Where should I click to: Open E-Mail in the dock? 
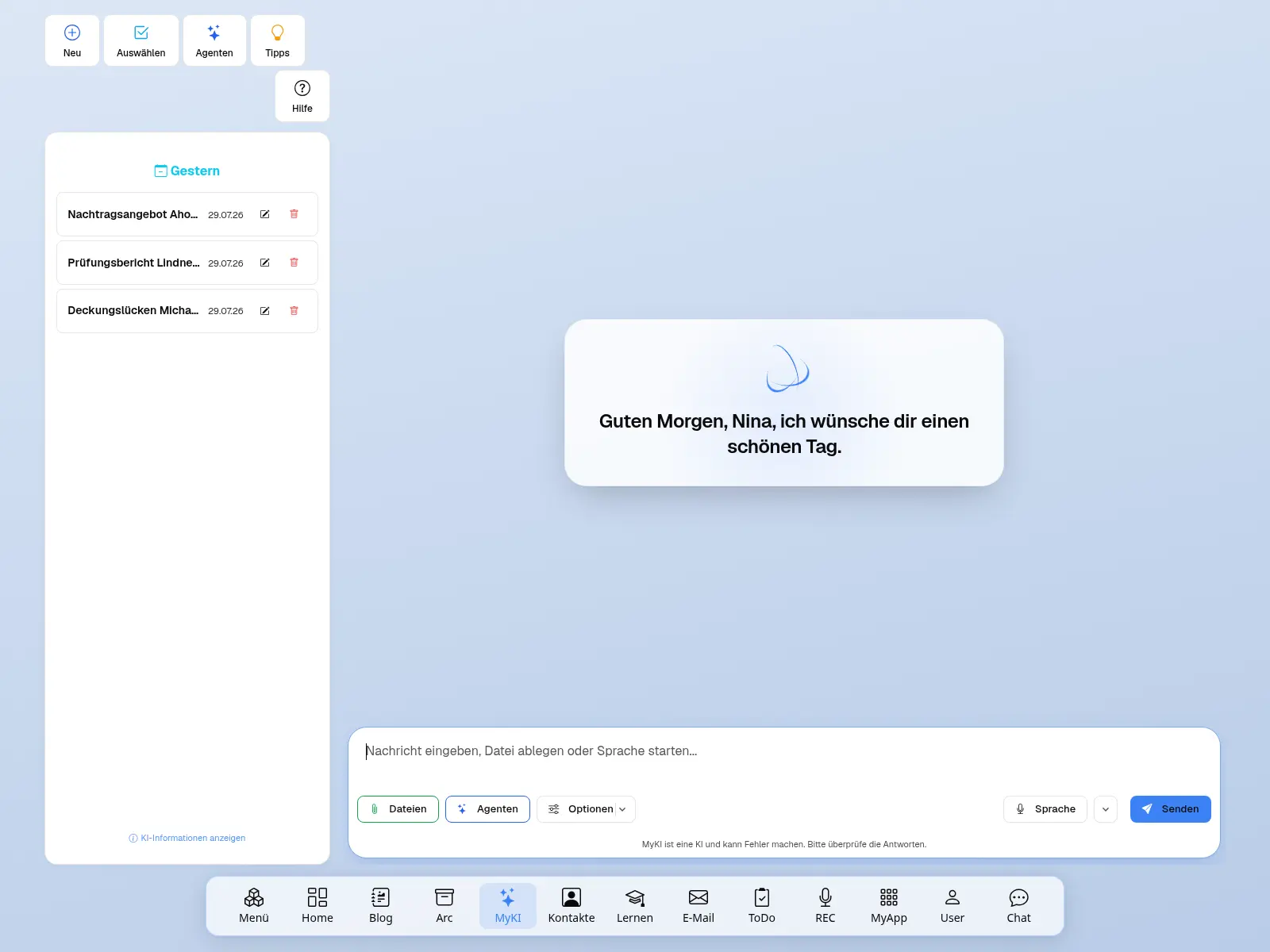point(698,906)
